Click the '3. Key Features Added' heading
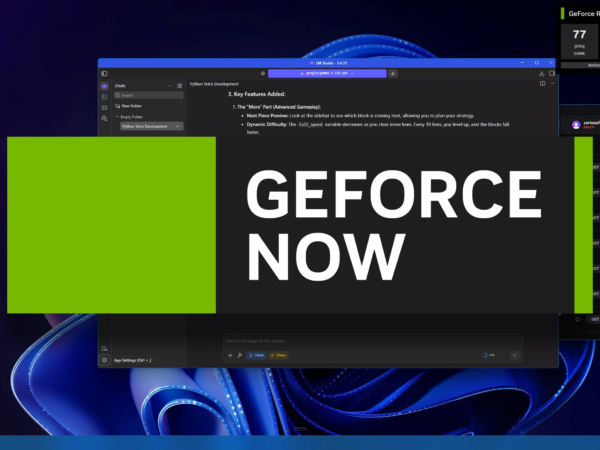 point(256,94)
